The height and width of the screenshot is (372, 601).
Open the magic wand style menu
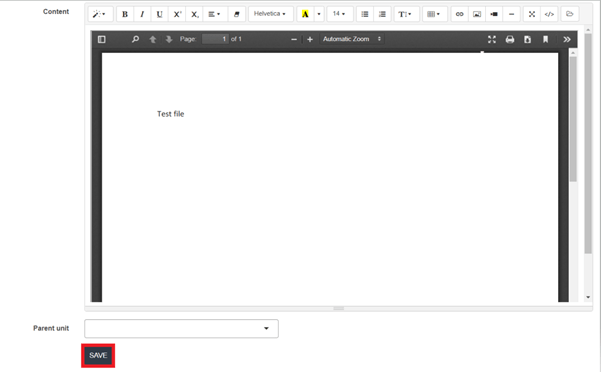tap(99, 14)
